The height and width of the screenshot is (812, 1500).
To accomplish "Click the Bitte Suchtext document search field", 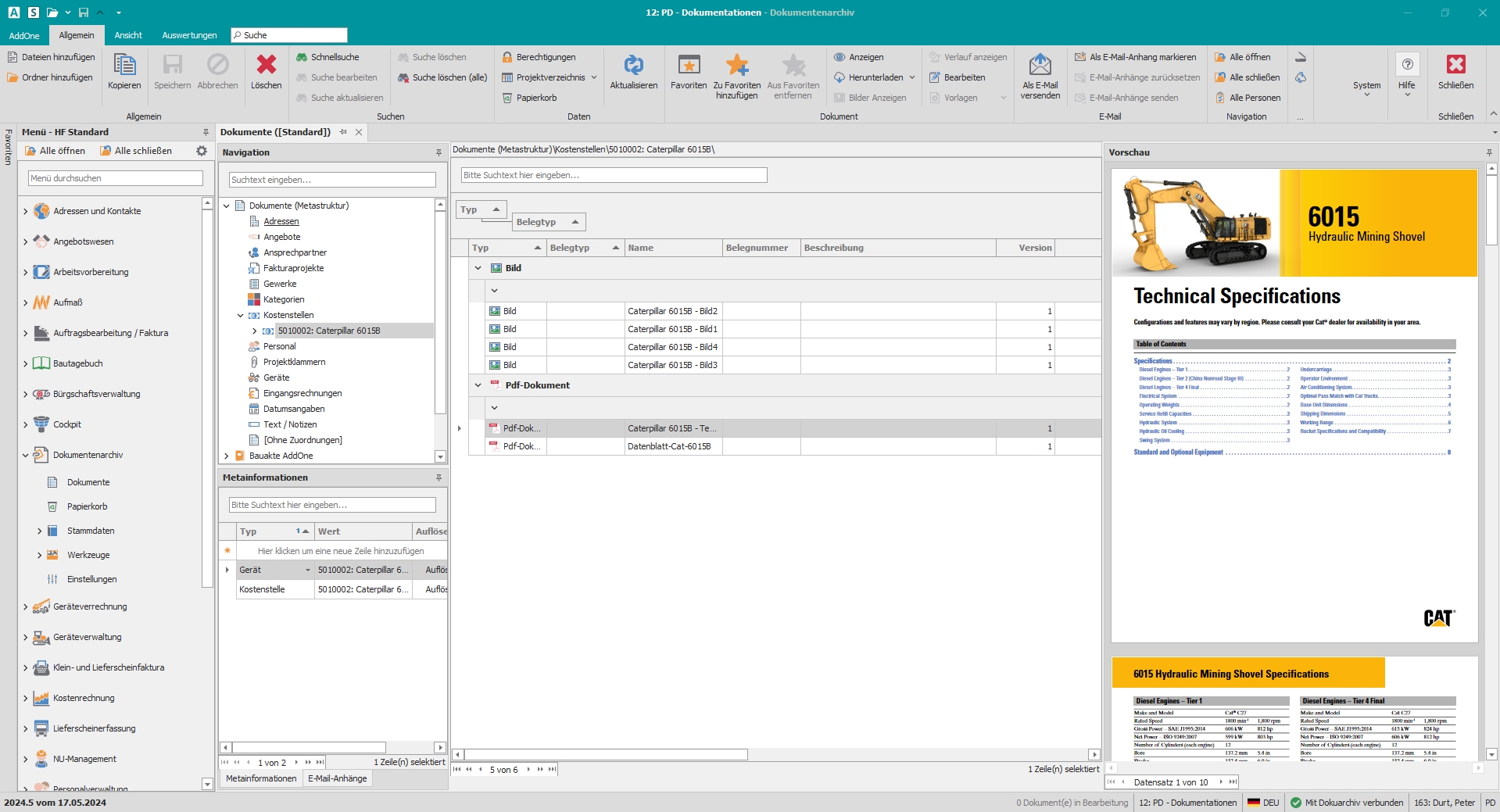I will point(614,175).
